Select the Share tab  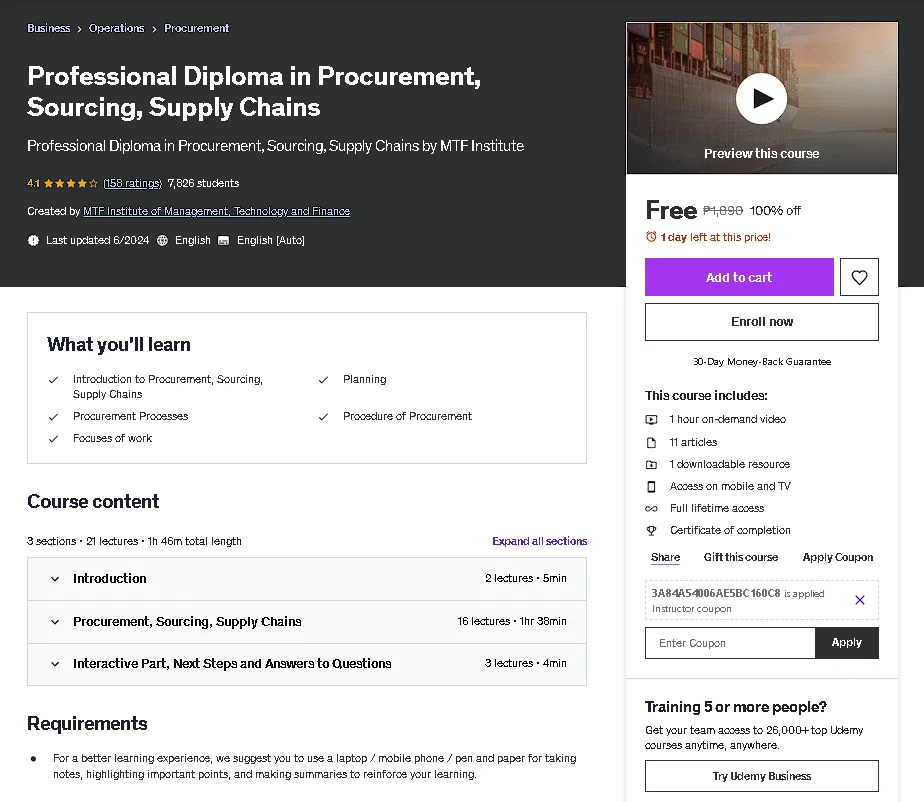coord(665,557)
